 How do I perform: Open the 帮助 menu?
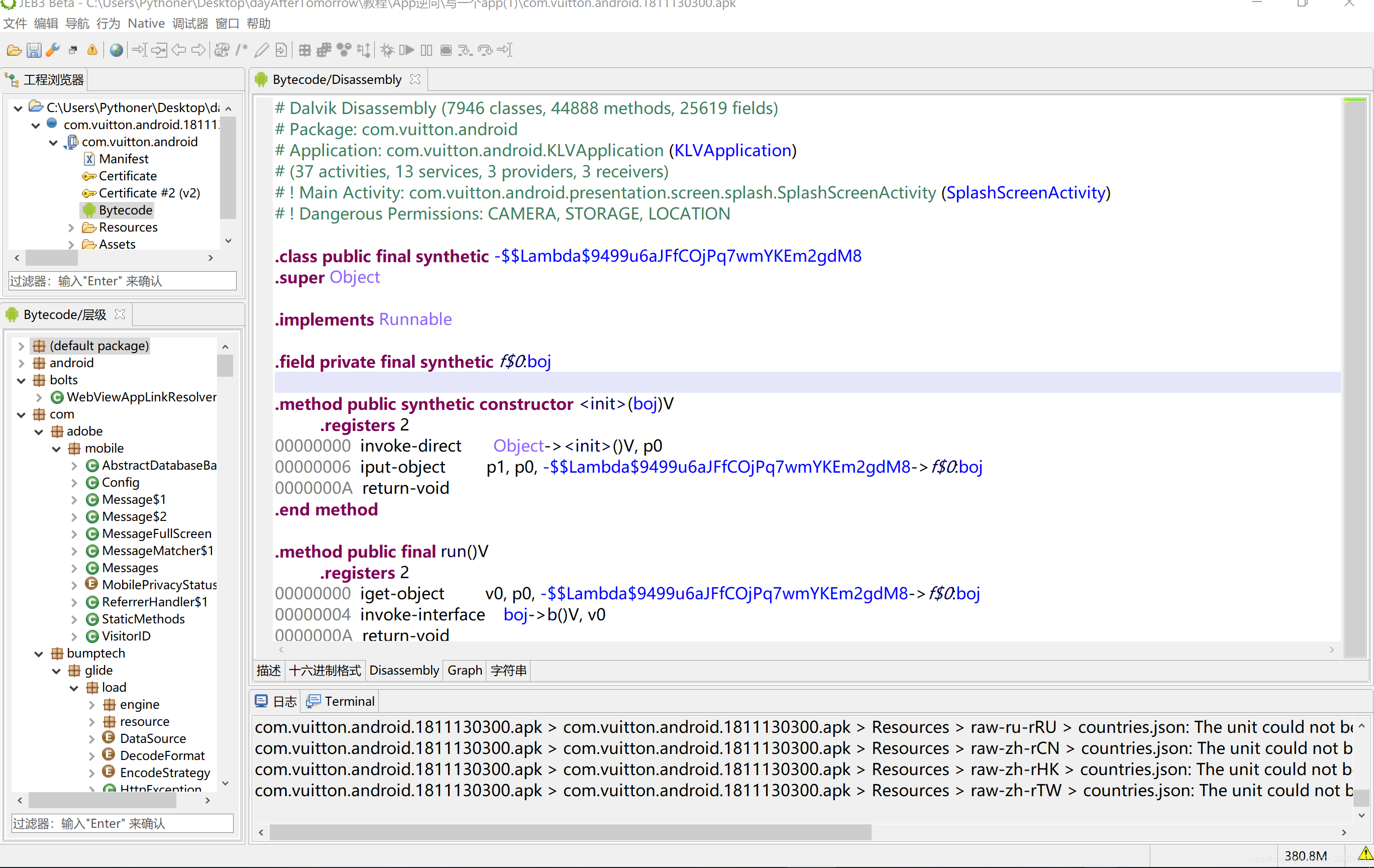(x=259, y=24)
